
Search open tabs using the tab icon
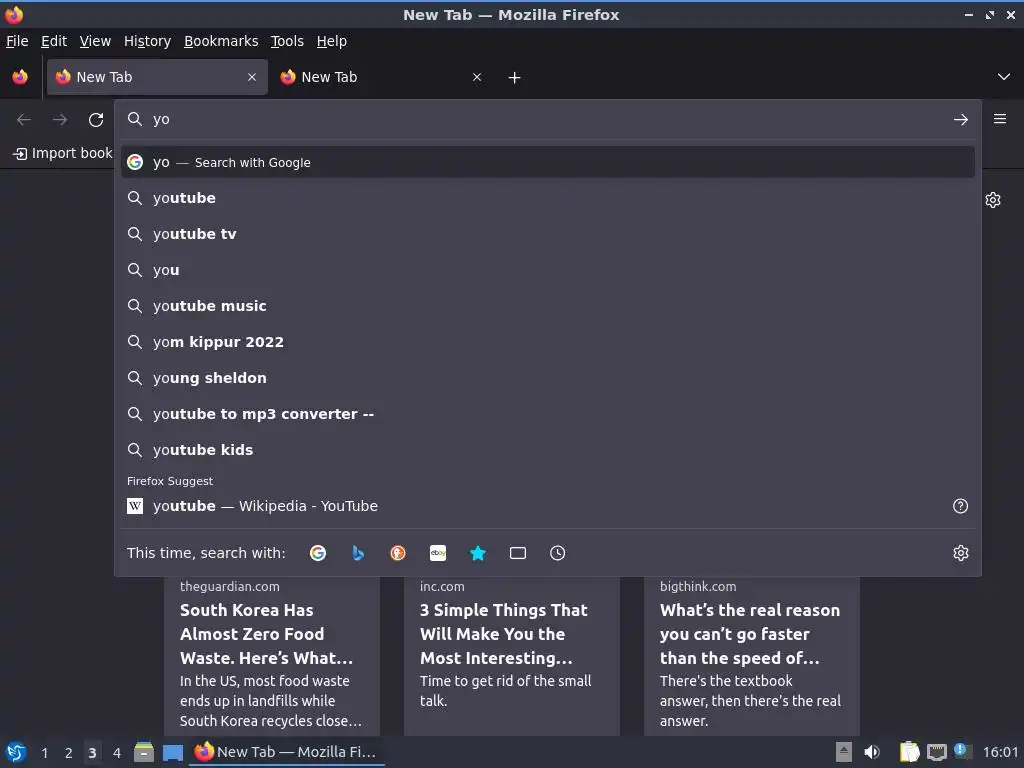click(x=517, y=553)
